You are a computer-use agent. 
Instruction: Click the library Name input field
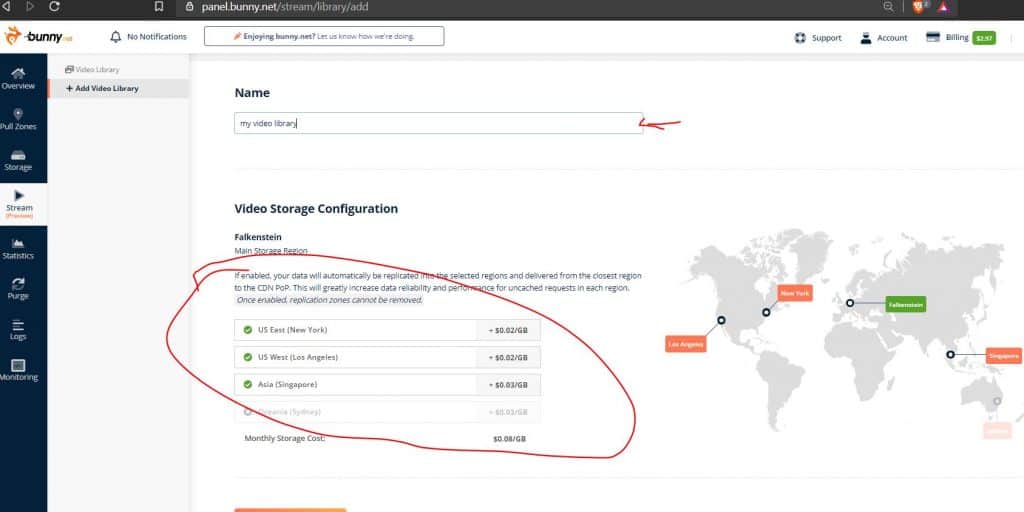tap(438, 123)
